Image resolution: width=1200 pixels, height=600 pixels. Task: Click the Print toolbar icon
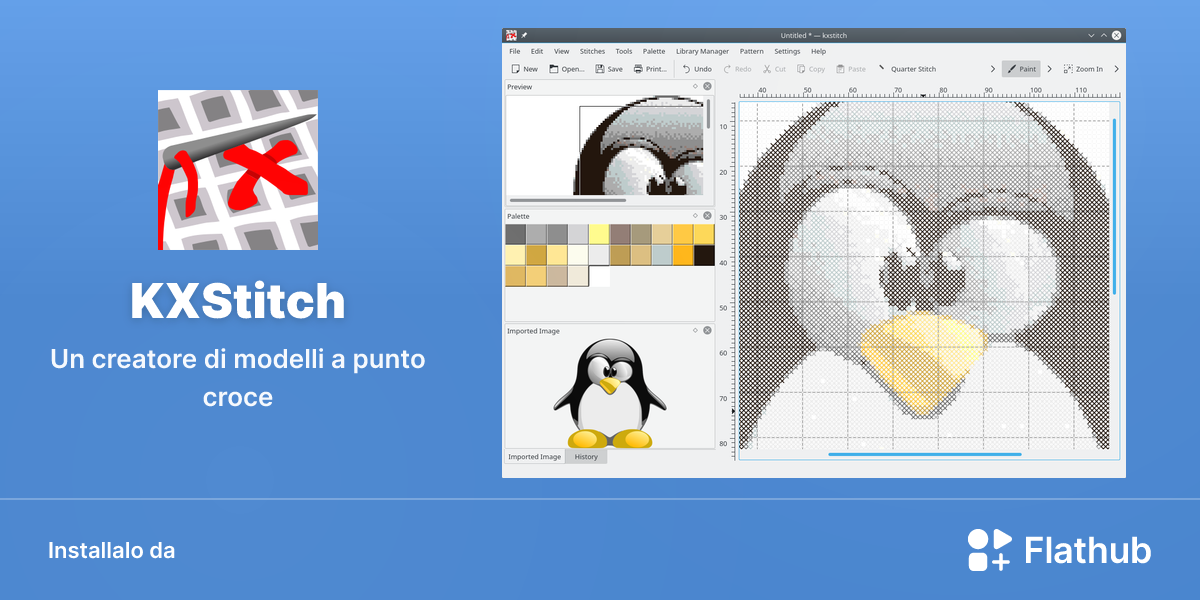click(638, 69)
